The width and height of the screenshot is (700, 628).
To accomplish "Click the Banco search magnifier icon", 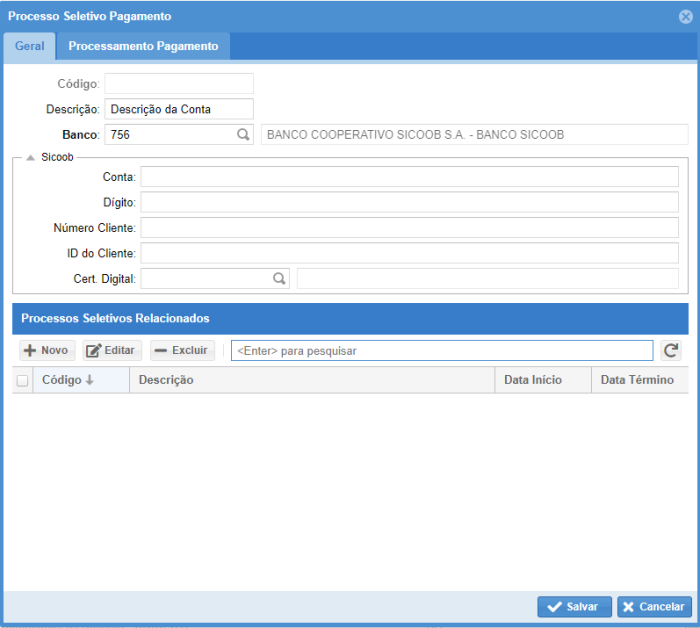I will (242, 134).
